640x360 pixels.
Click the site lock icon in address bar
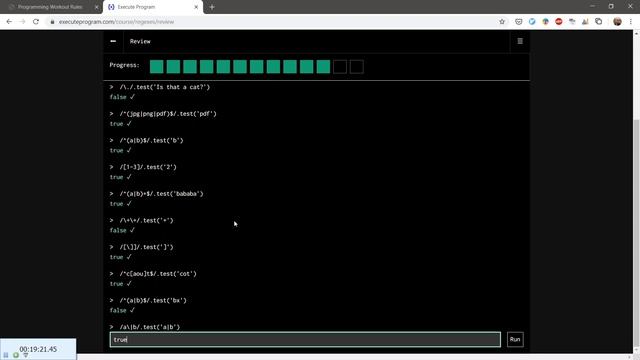tap(52, 22)
